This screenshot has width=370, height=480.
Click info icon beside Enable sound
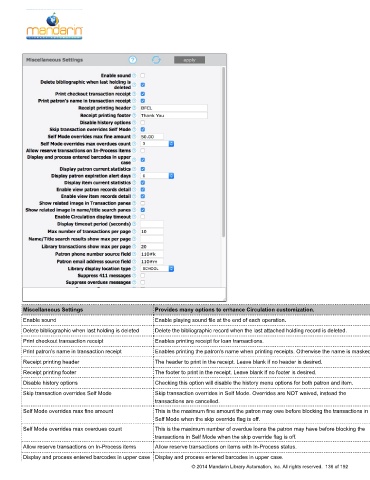pos(134,76)
